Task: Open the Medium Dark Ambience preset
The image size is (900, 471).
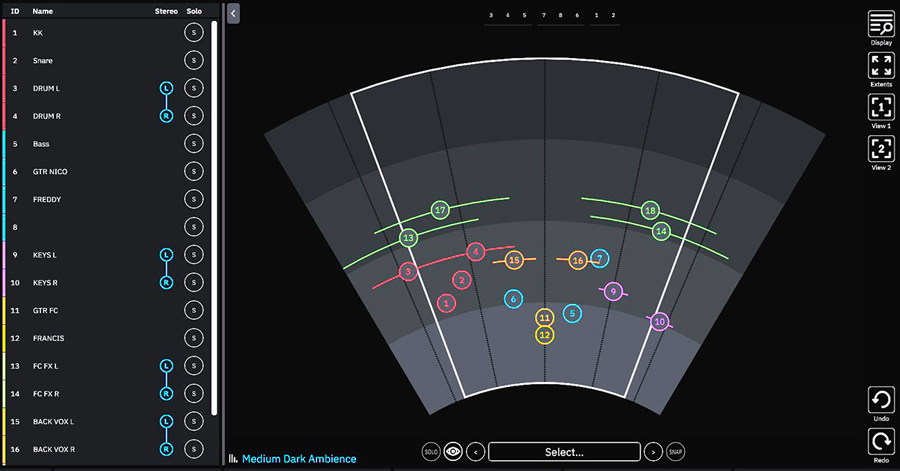Action: click(x=299, y=458)
